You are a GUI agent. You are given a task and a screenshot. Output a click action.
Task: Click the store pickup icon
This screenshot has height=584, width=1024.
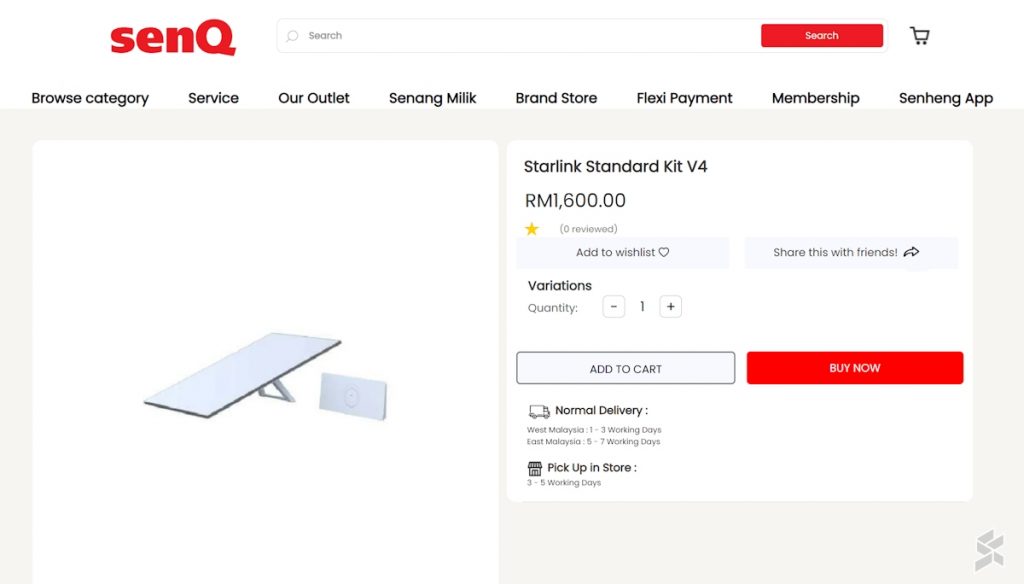(x=535, y=468)
